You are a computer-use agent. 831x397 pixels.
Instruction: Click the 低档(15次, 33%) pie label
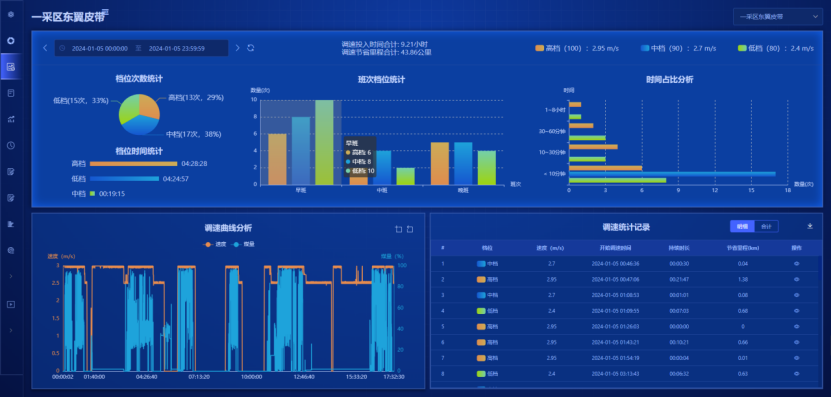click(x=81, y=100)
